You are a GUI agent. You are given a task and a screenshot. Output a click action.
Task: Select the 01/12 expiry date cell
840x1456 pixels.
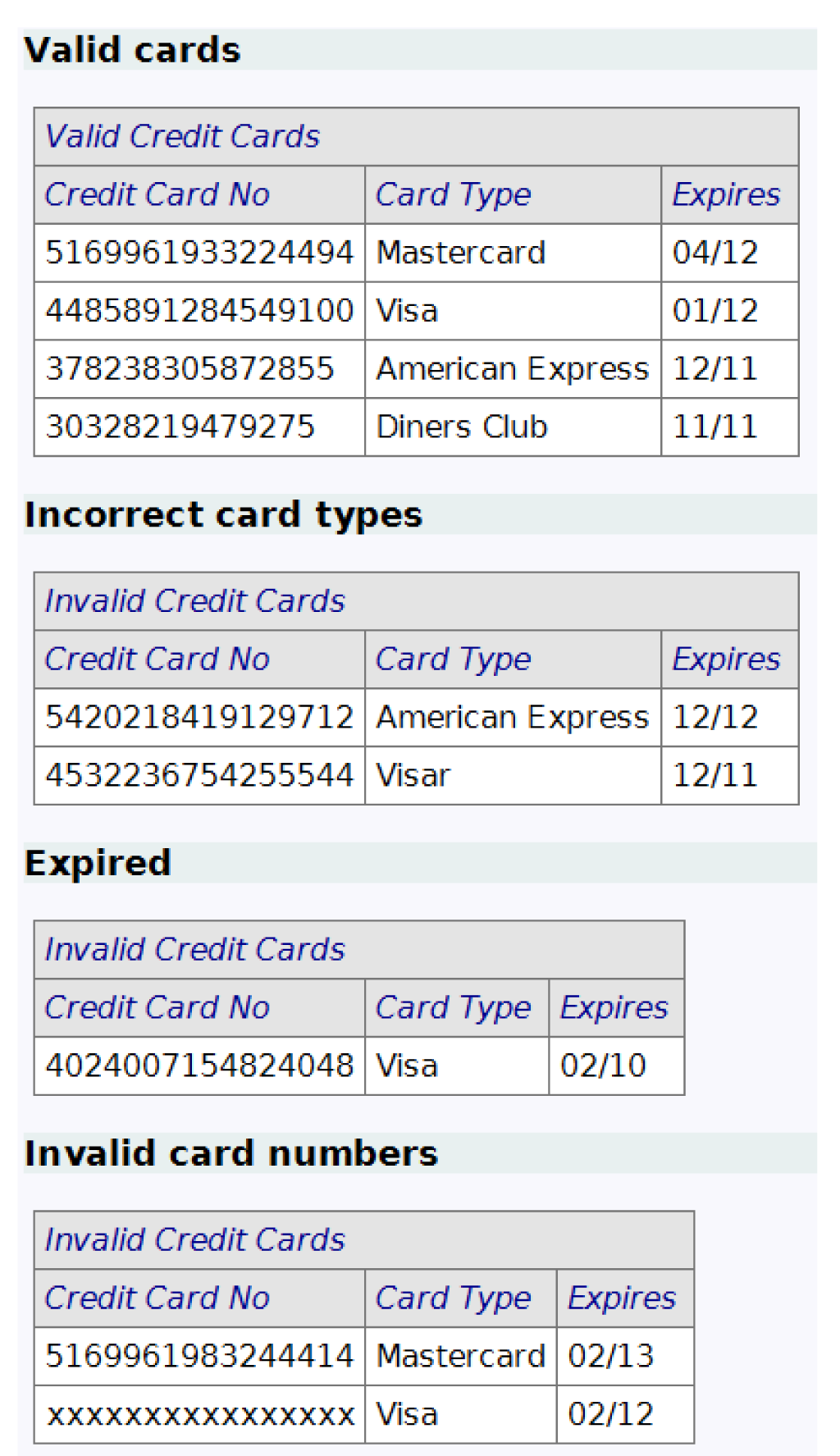click(715, 311)
